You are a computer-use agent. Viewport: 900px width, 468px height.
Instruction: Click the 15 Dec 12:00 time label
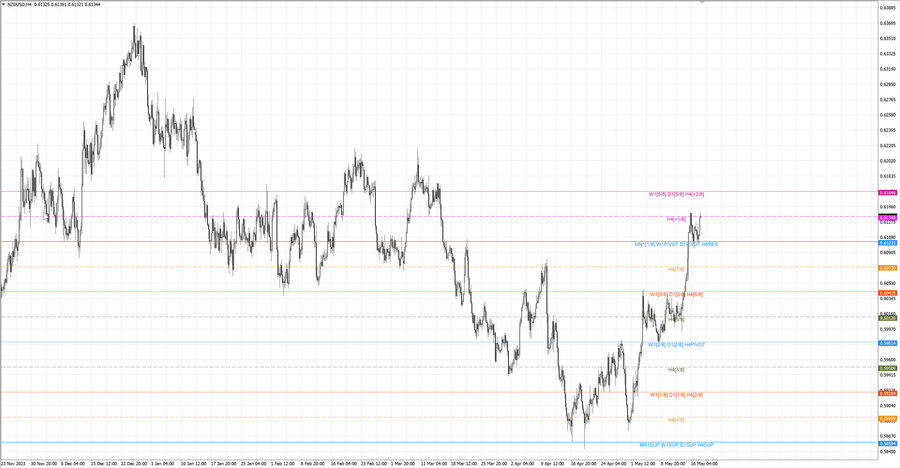[x=104, y=463]
